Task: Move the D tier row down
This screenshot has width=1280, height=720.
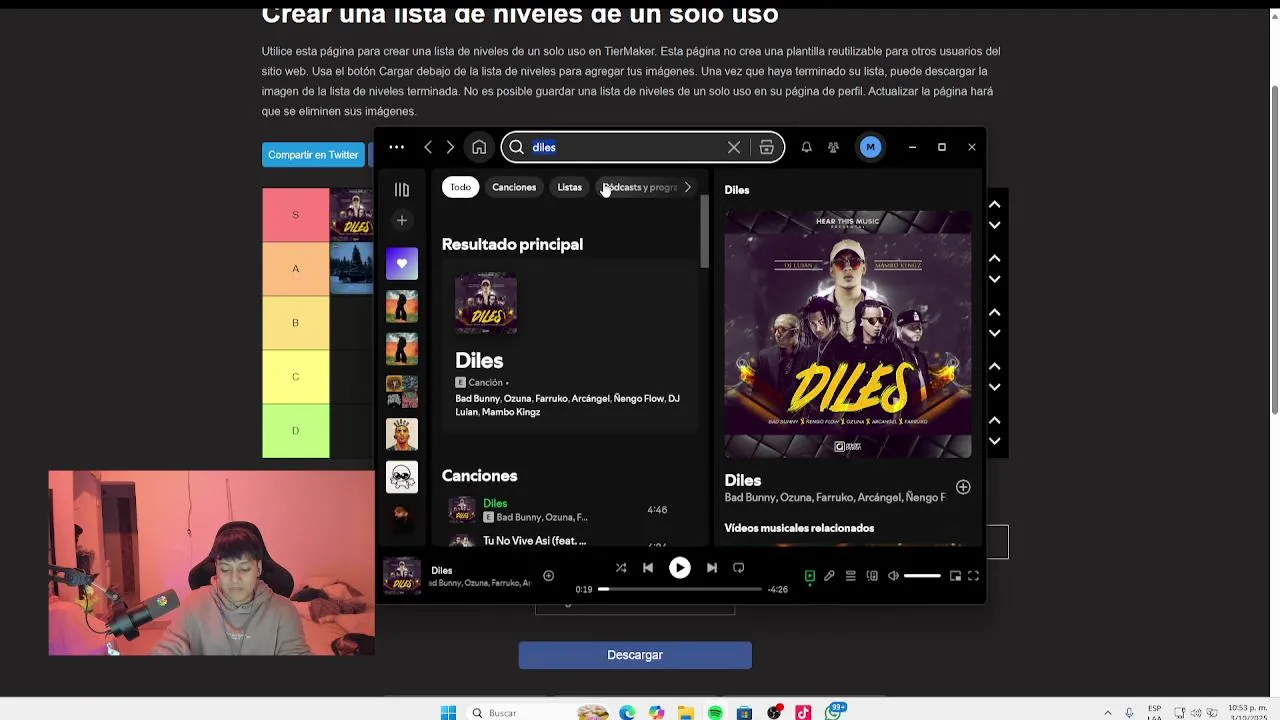Action: click(x=994, y=441)
